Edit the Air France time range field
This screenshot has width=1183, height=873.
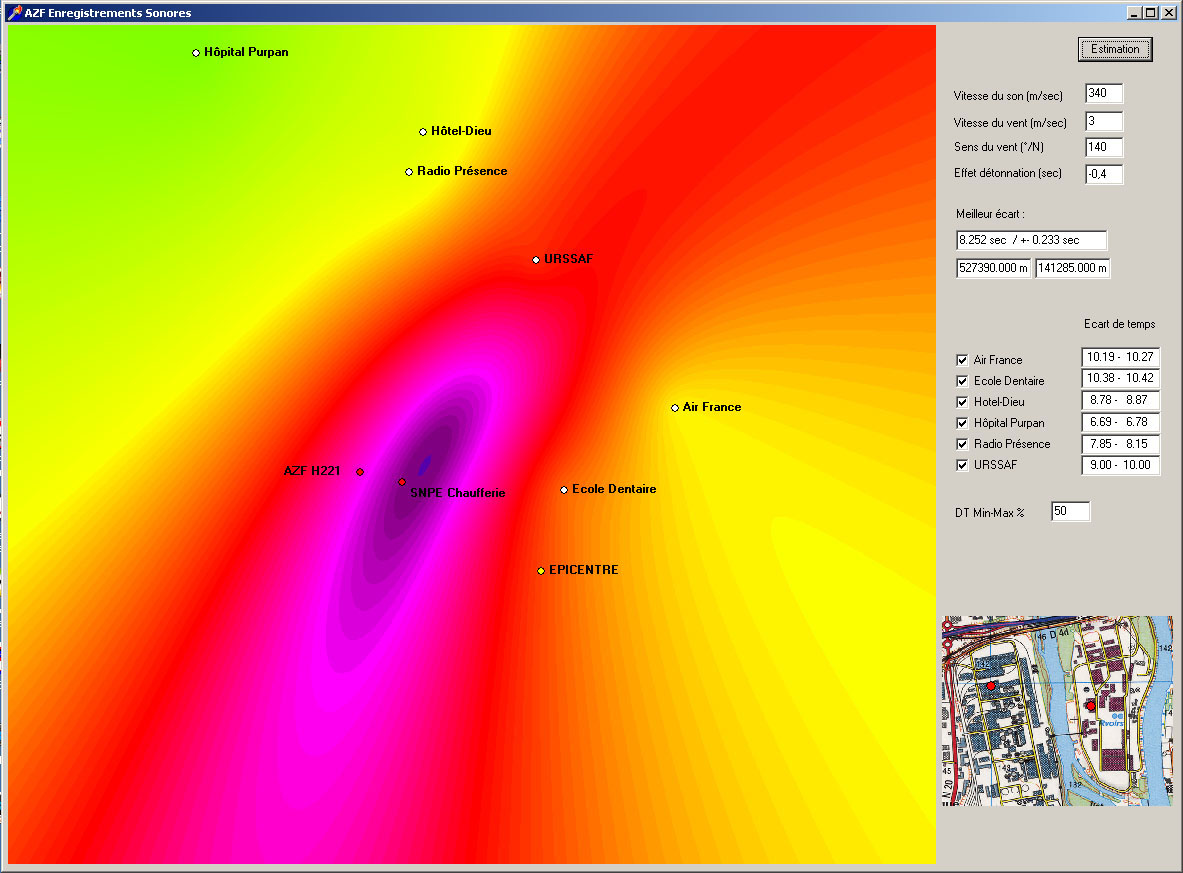[x=1120, y=357]
